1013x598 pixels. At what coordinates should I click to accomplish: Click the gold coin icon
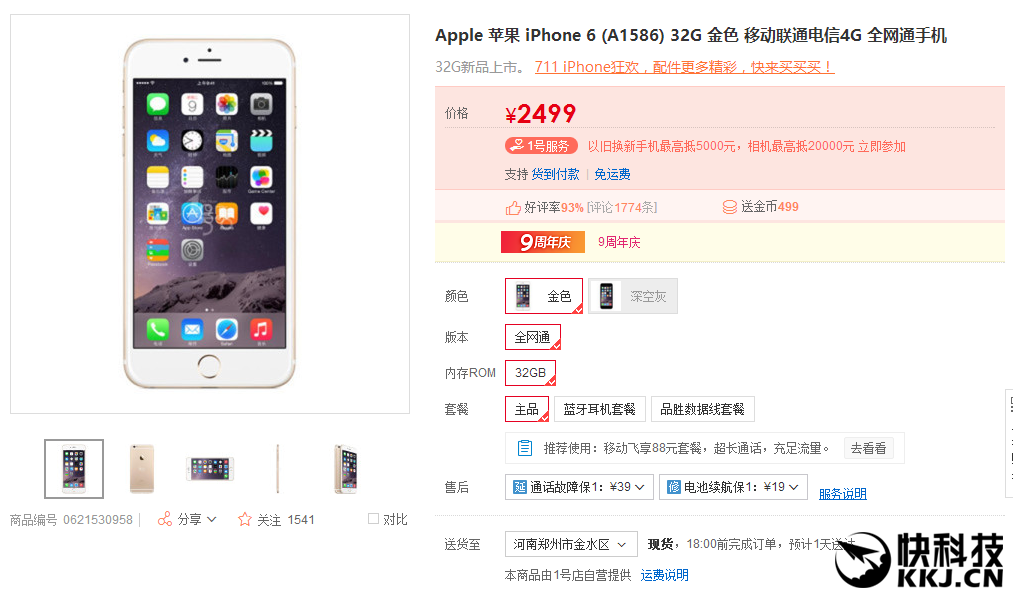click(729, 207)
